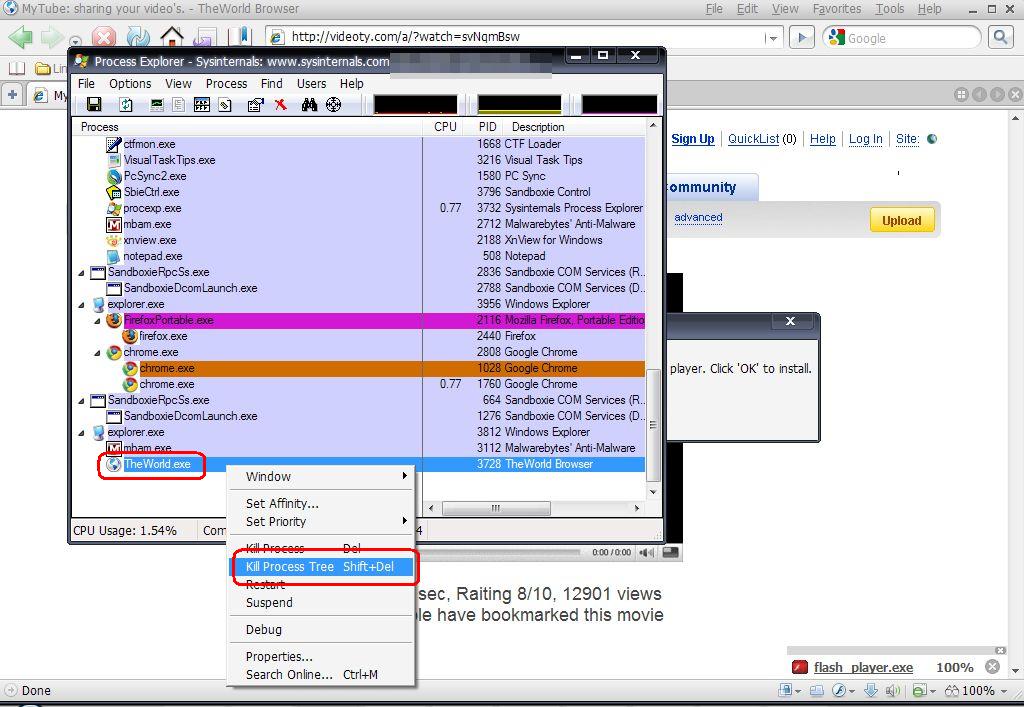Click the Sign Up link

693,139
